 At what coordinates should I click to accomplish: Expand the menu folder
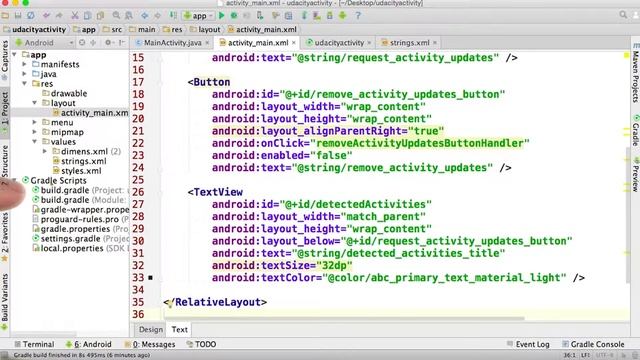point(35,122)
